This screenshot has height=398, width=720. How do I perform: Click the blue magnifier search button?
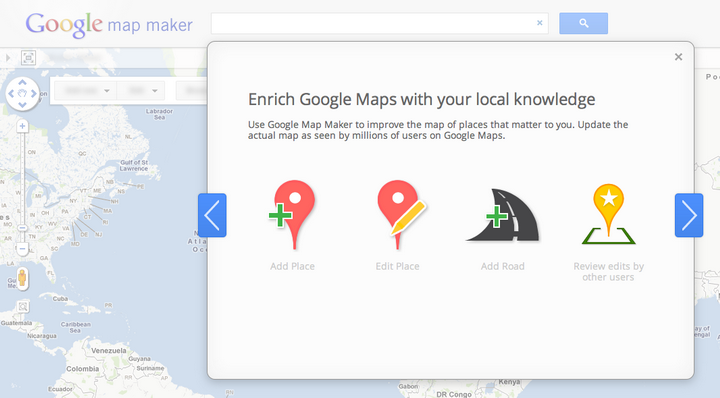coord(583,23)
